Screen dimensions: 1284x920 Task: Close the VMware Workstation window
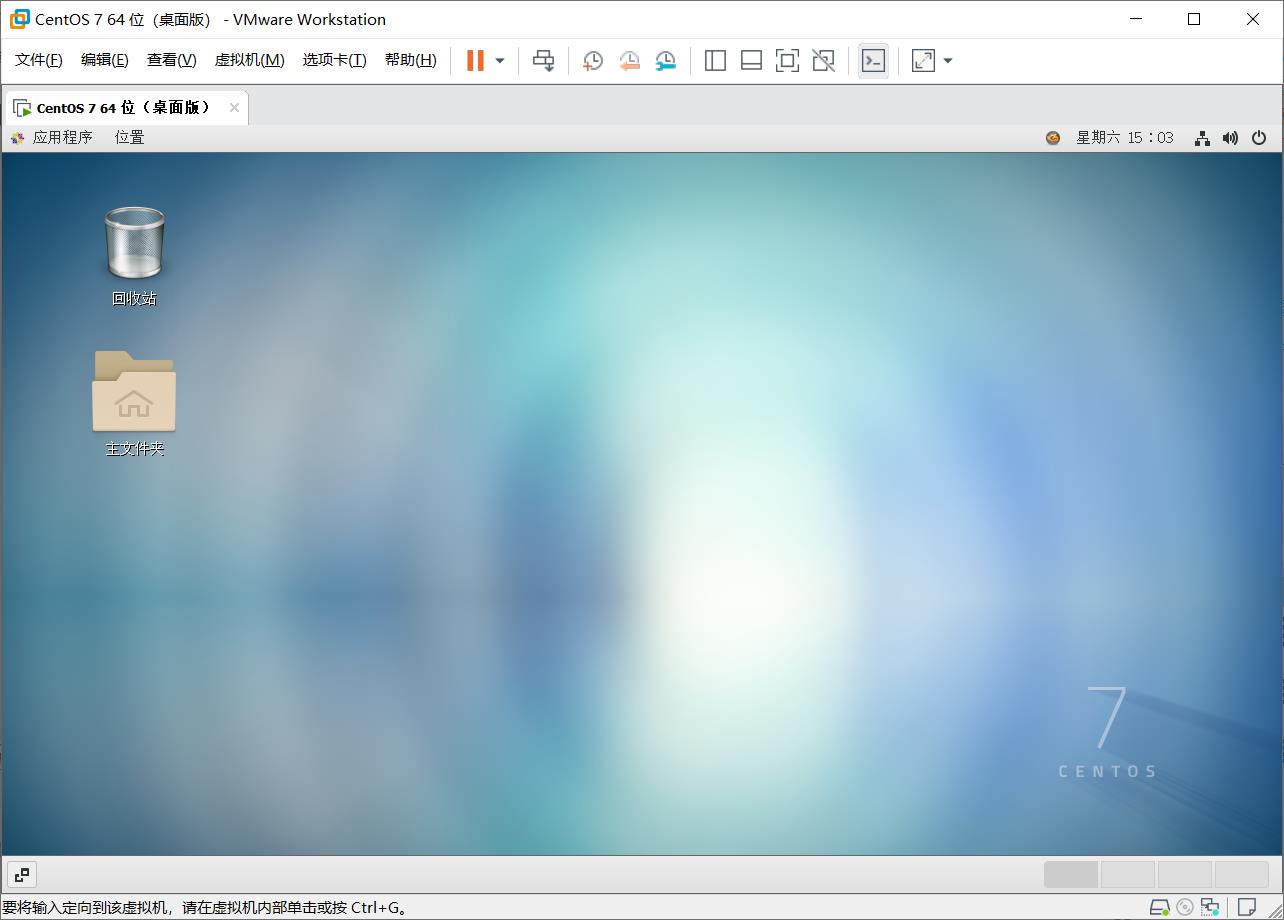1253,19
